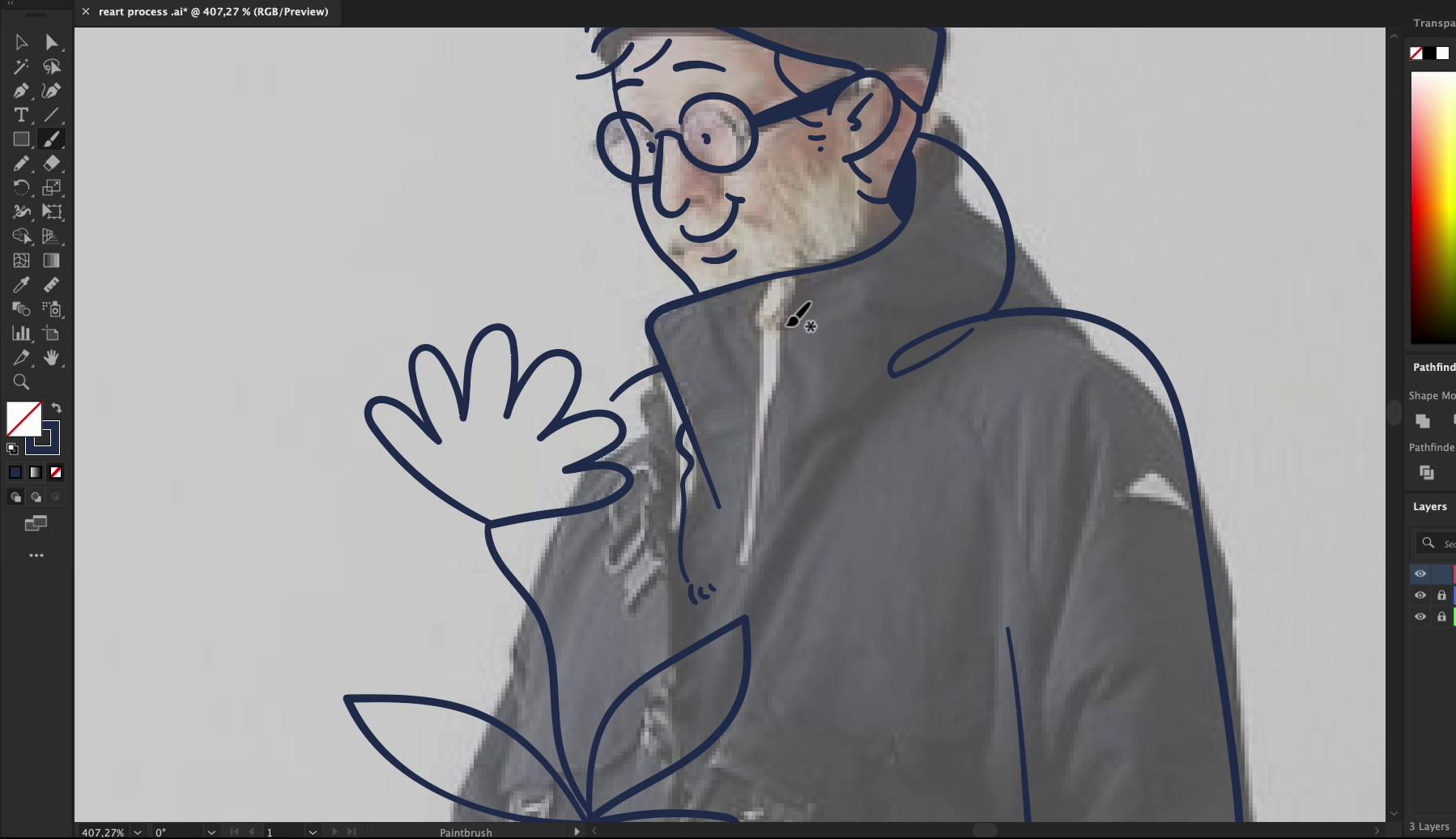1456x839 pixels.
Task: Choose the Column Graph tool
Action: [x=21, y=334]
